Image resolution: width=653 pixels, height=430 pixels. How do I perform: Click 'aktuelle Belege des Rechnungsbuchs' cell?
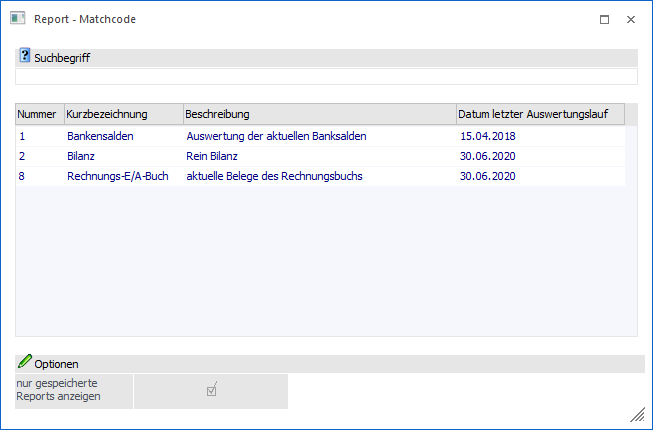(x=274, y=177)
